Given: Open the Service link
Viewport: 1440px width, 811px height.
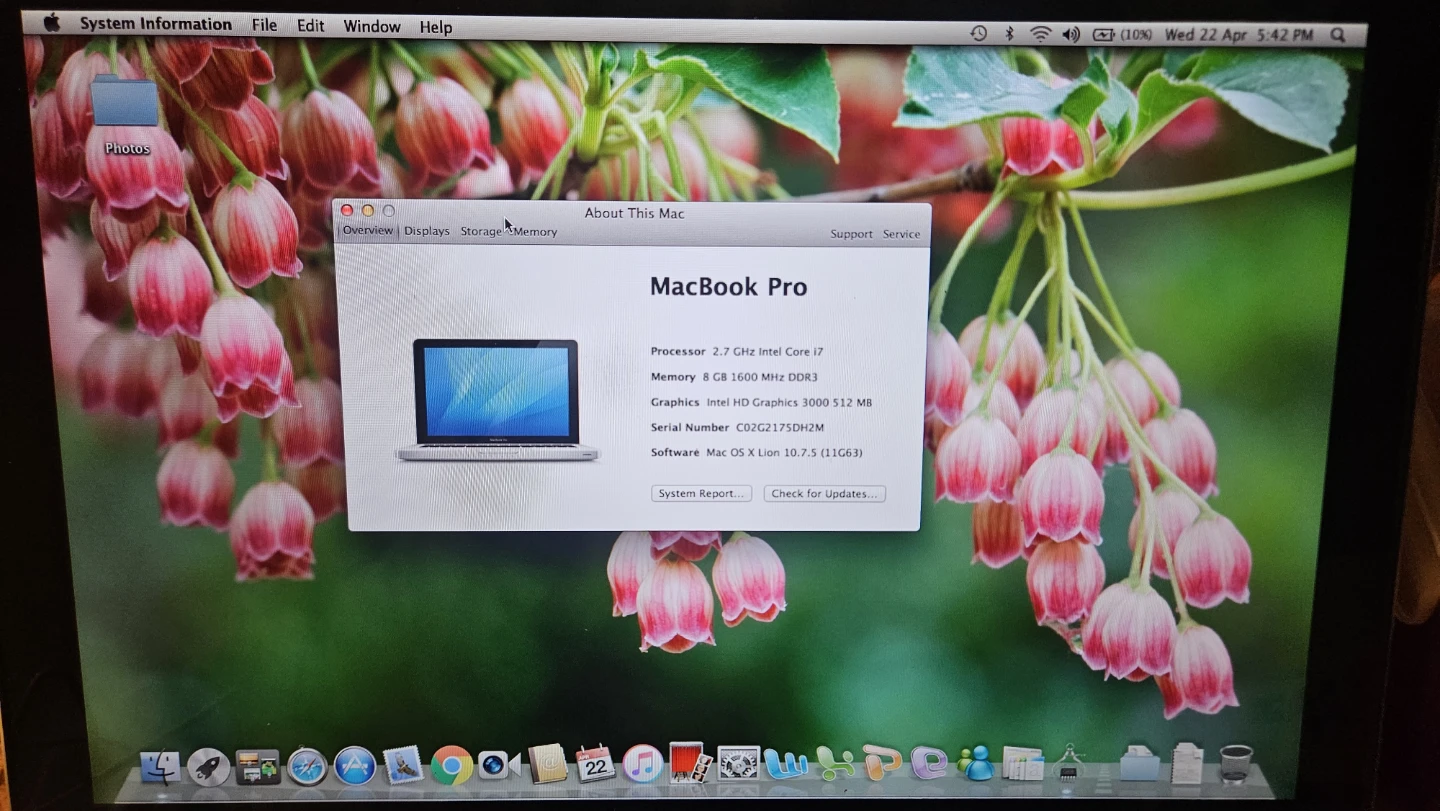Looking at the screenshot, I should [901, 234].
